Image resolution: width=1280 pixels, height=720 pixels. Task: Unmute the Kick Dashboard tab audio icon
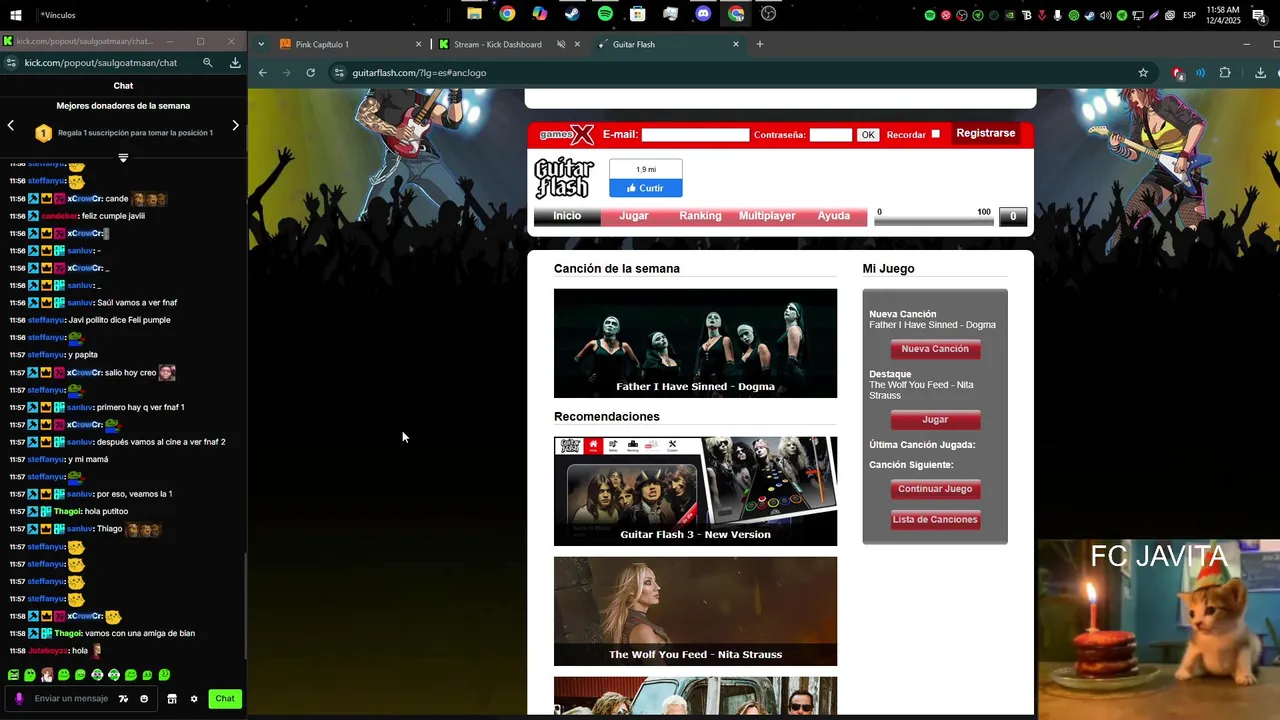pyautogui.click(x=561, y=44)
